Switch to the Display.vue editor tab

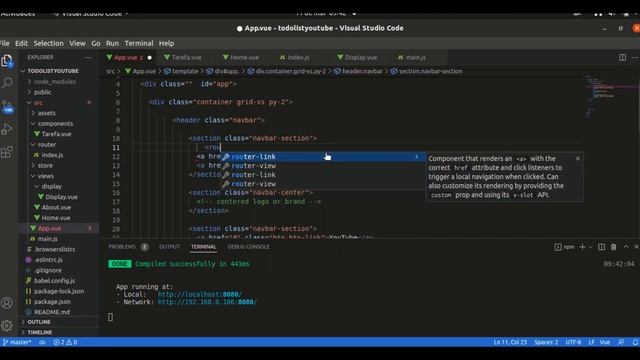click(361, 58)
